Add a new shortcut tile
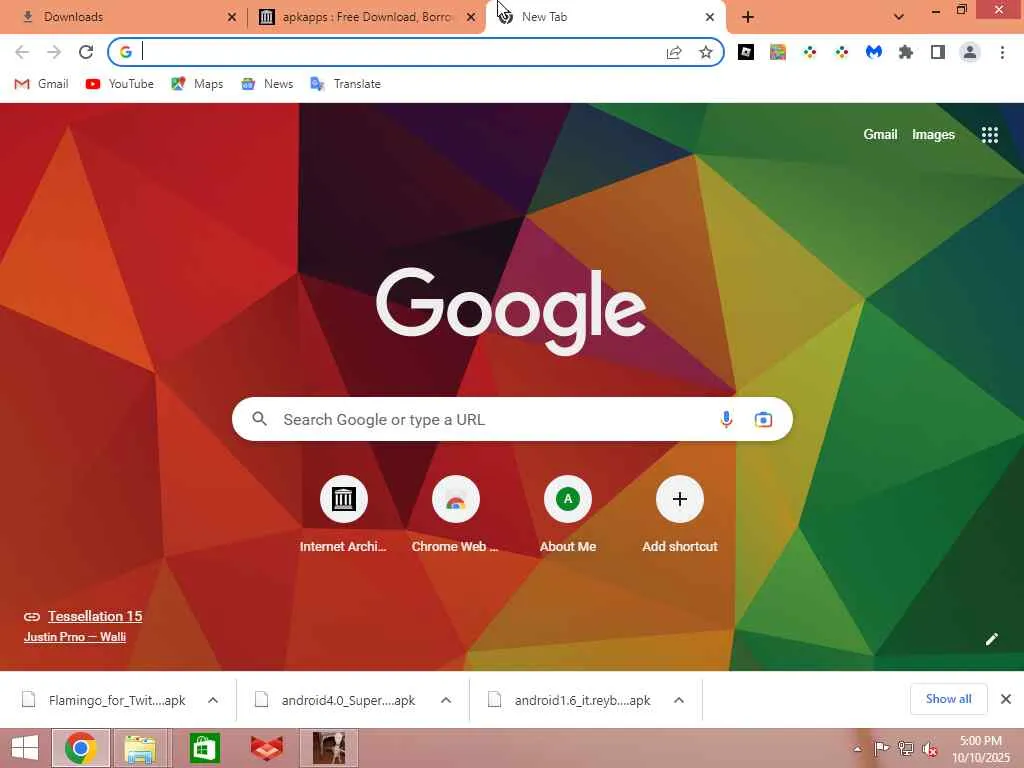Screen dimensions: 1024x768 tap(680, 515)
